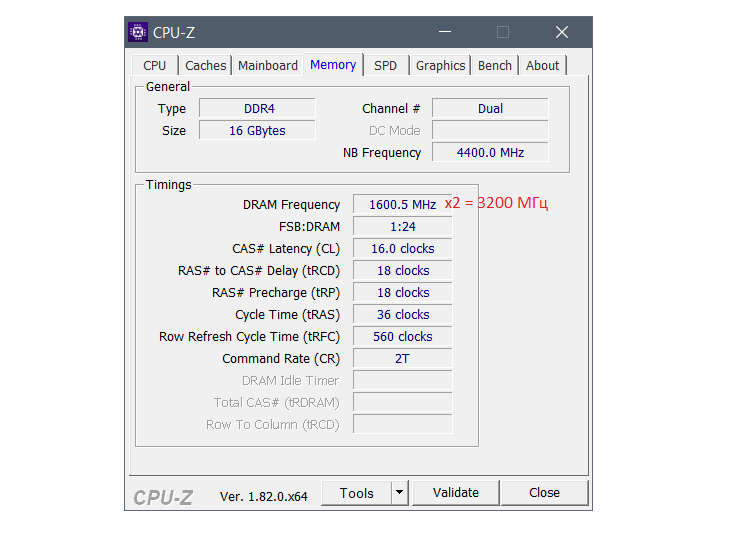Click the Tools button

(356, 493)
